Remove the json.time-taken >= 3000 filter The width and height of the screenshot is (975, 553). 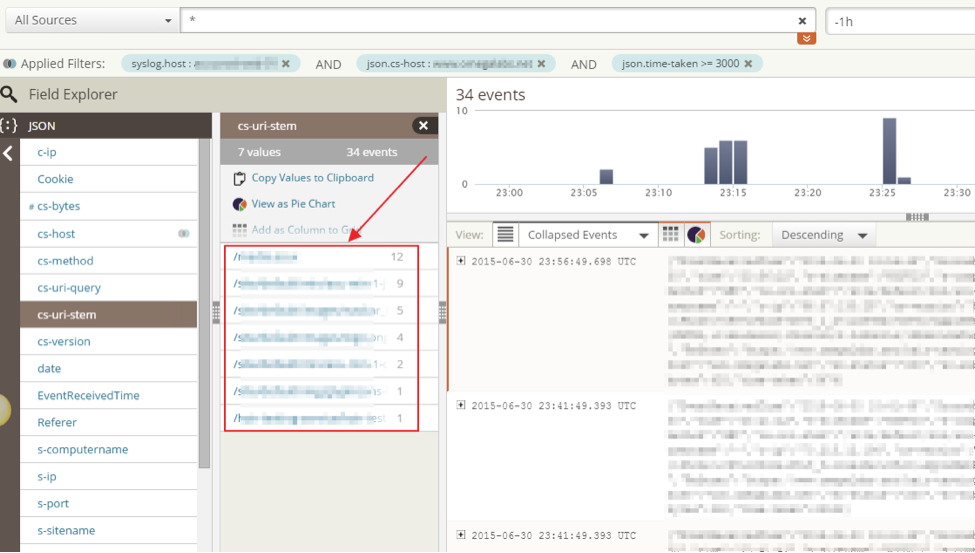[x=750, y=63]
